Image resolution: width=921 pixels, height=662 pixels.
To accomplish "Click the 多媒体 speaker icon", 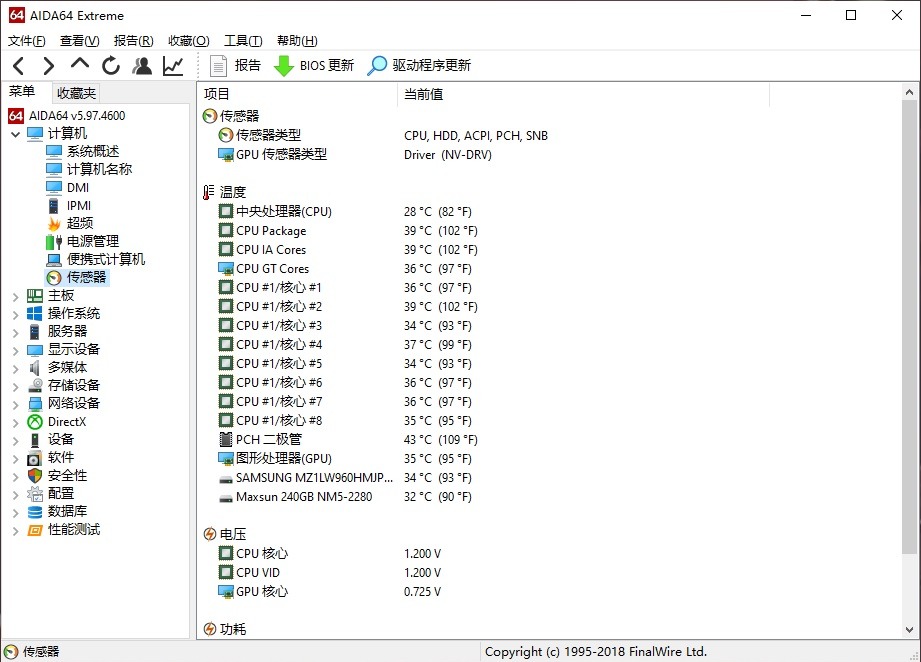I will [x=35, y=368].
